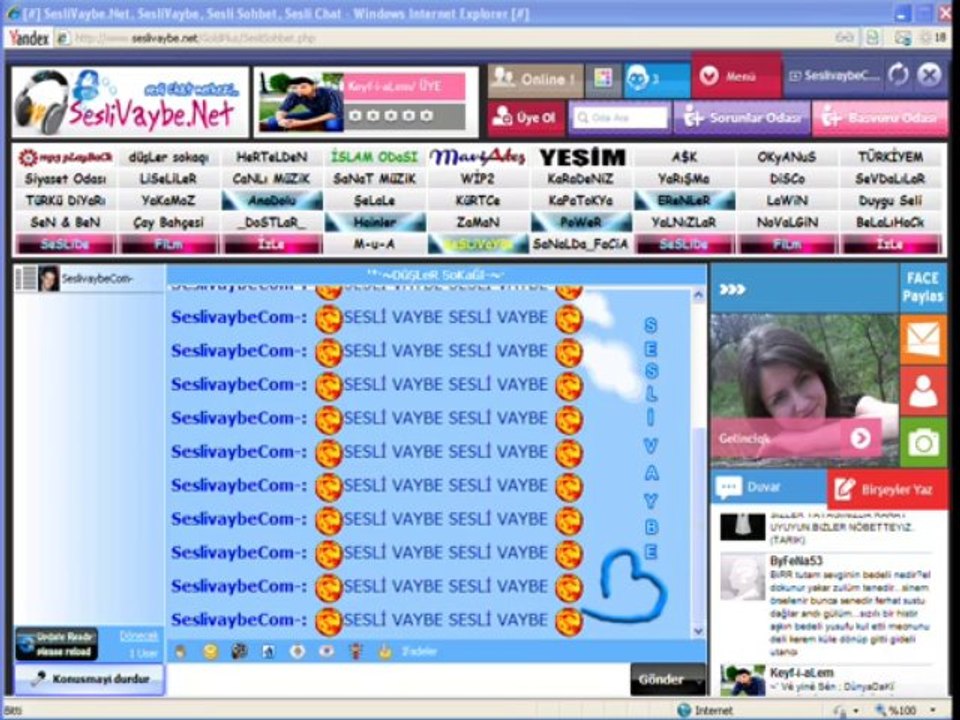The width and height of the screenshot is (960, 720).
Task: Click the Başvuru Odası button
Action: tap(880, 118)
